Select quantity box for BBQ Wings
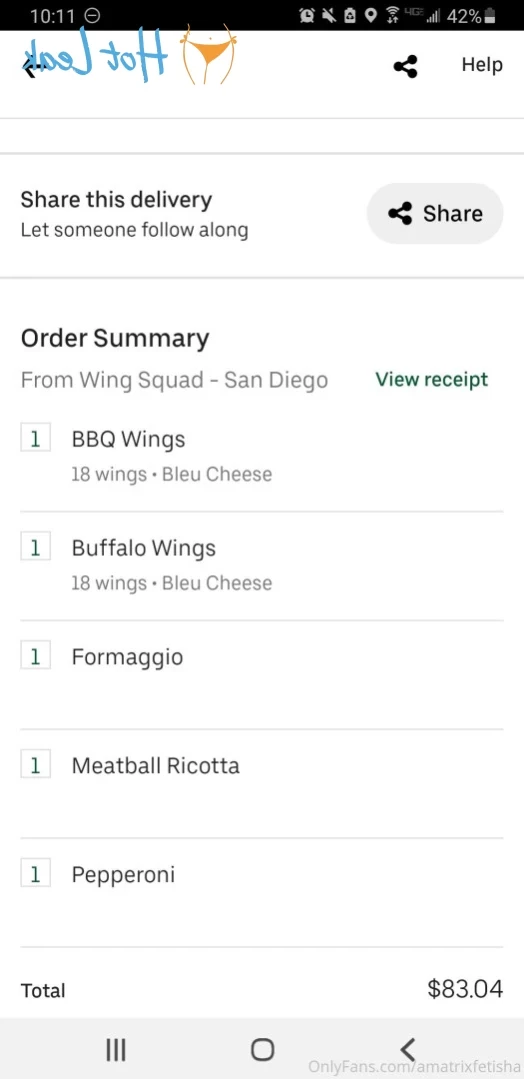This screenshot has height=1079, width=524. tap(35, 438)
